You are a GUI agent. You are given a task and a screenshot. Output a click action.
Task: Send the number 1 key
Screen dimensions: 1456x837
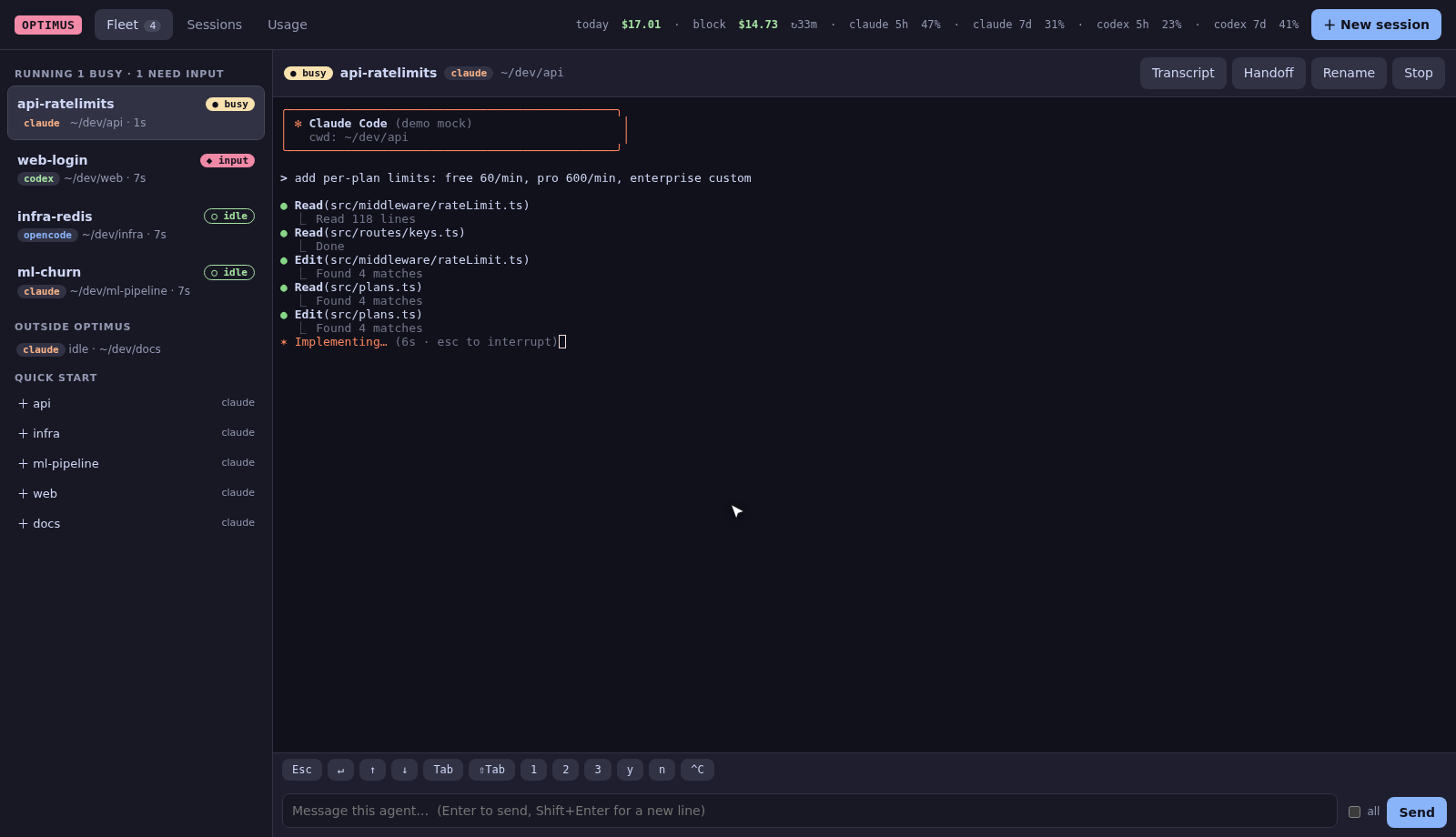(x=533, y=770)
